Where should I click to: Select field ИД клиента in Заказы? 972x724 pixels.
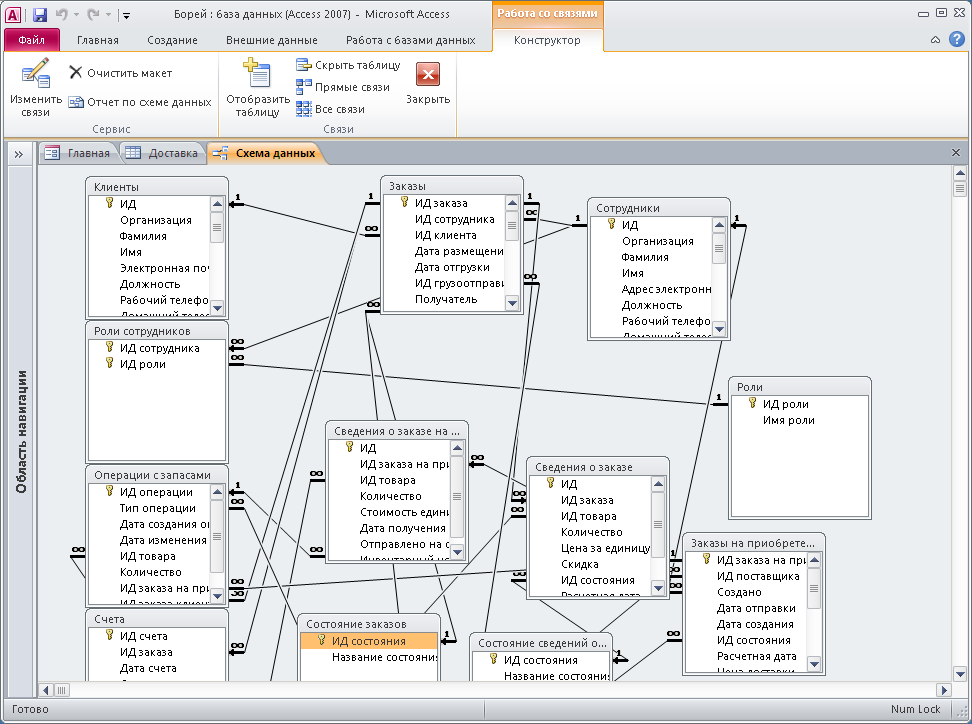click(x=446, y=236)
